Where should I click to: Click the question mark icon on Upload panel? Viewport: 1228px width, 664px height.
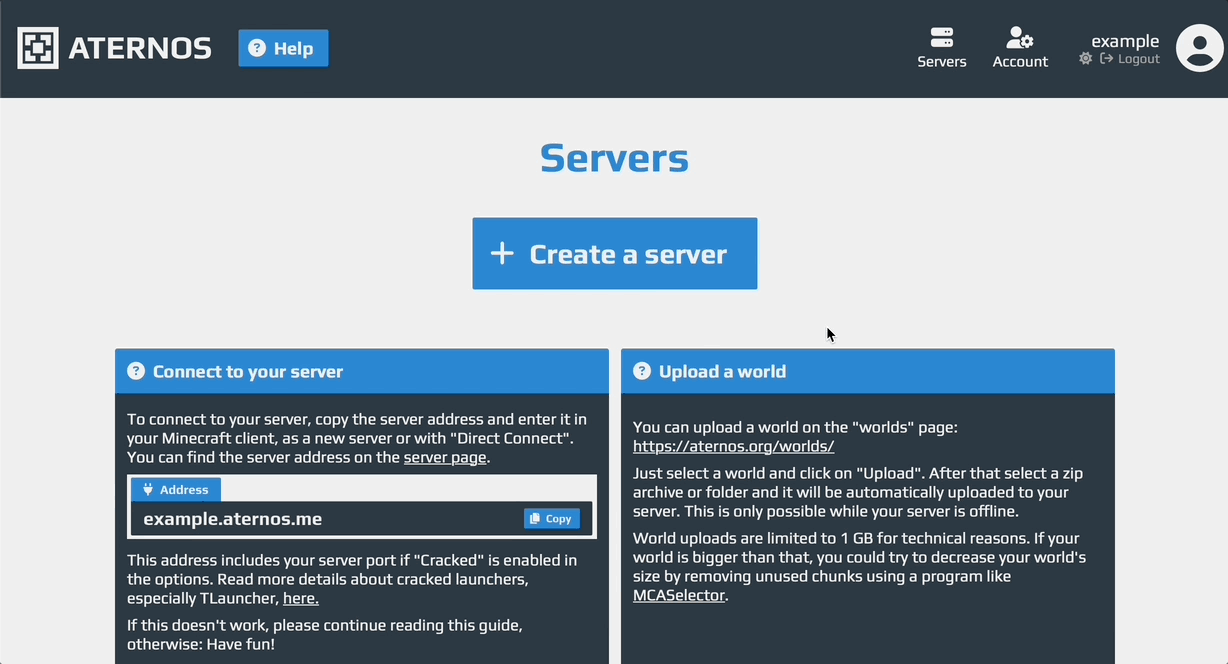click(x=642, y=371)
